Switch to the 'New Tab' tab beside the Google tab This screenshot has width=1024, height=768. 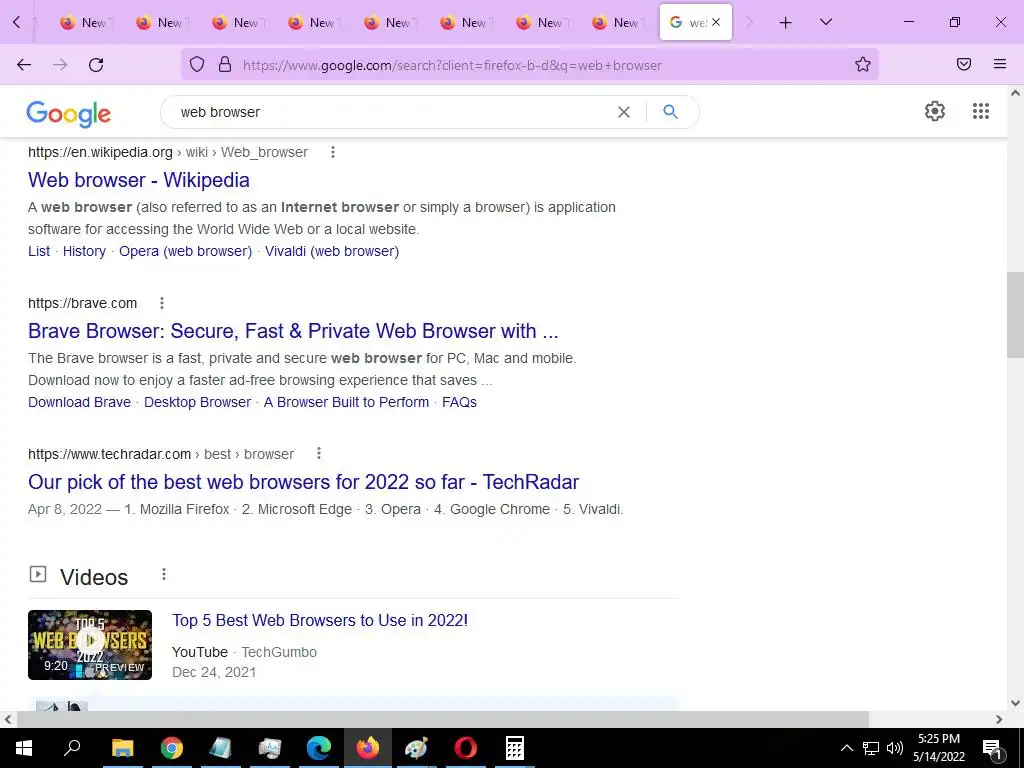tap(616, 22)
